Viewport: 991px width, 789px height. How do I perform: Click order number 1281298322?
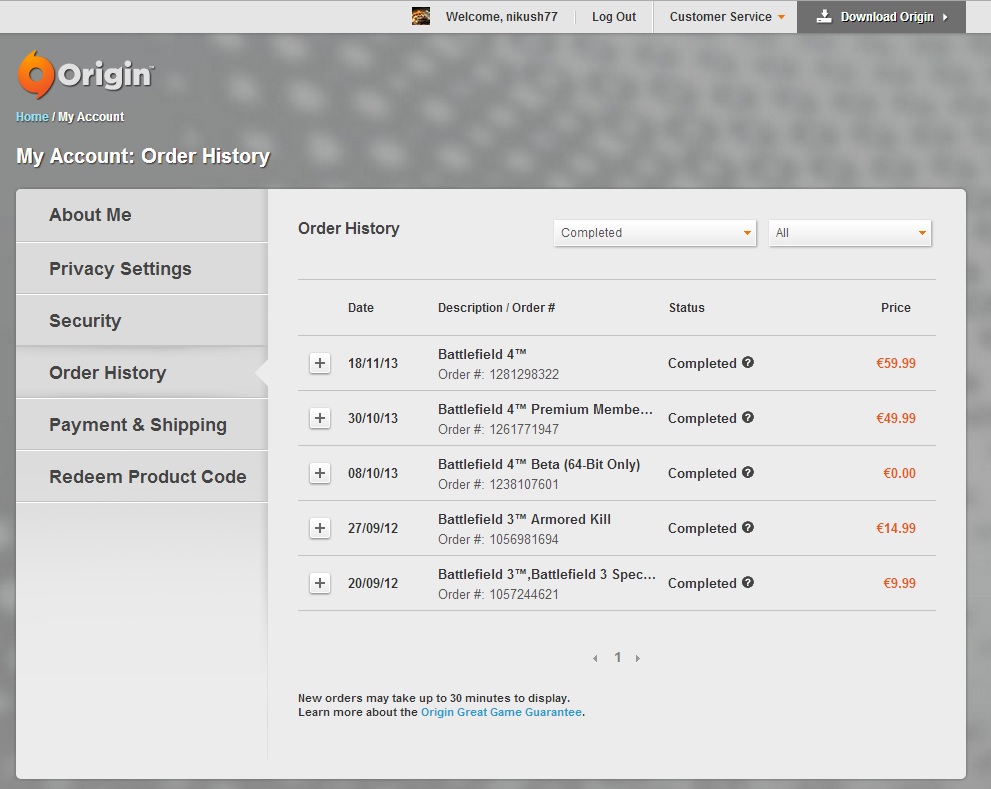[524, 374]
